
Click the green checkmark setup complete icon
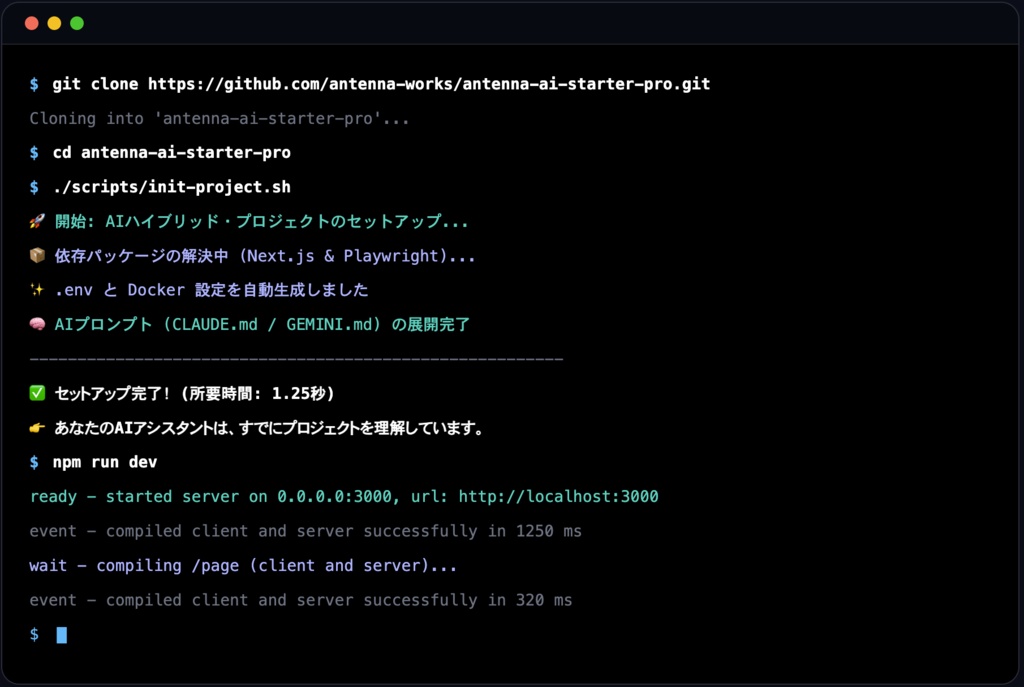tap(37, 393)
